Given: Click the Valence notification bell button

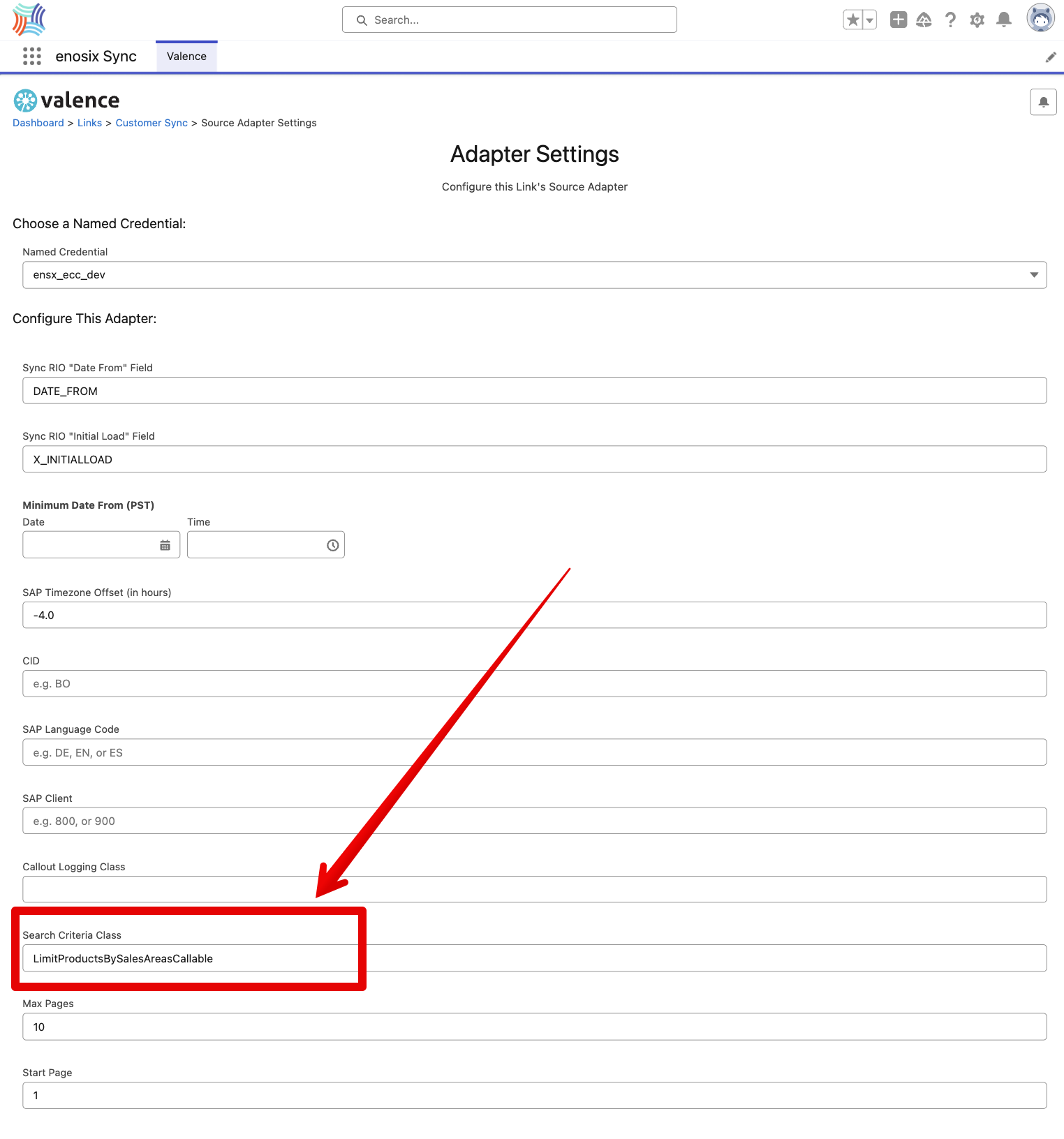Looking at the screenshot, I should [1043, 102].
